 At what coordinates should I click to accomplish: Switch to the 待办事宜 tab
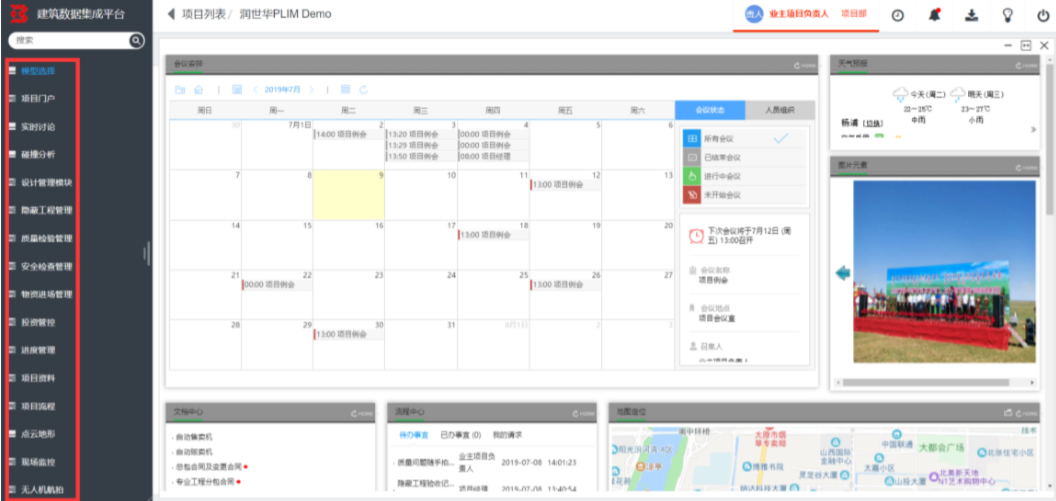tap(414, 435)
